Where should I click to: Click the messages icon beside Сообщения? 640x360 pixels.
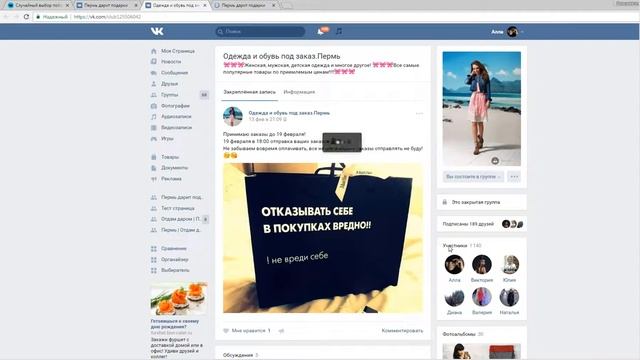point(154,73)
